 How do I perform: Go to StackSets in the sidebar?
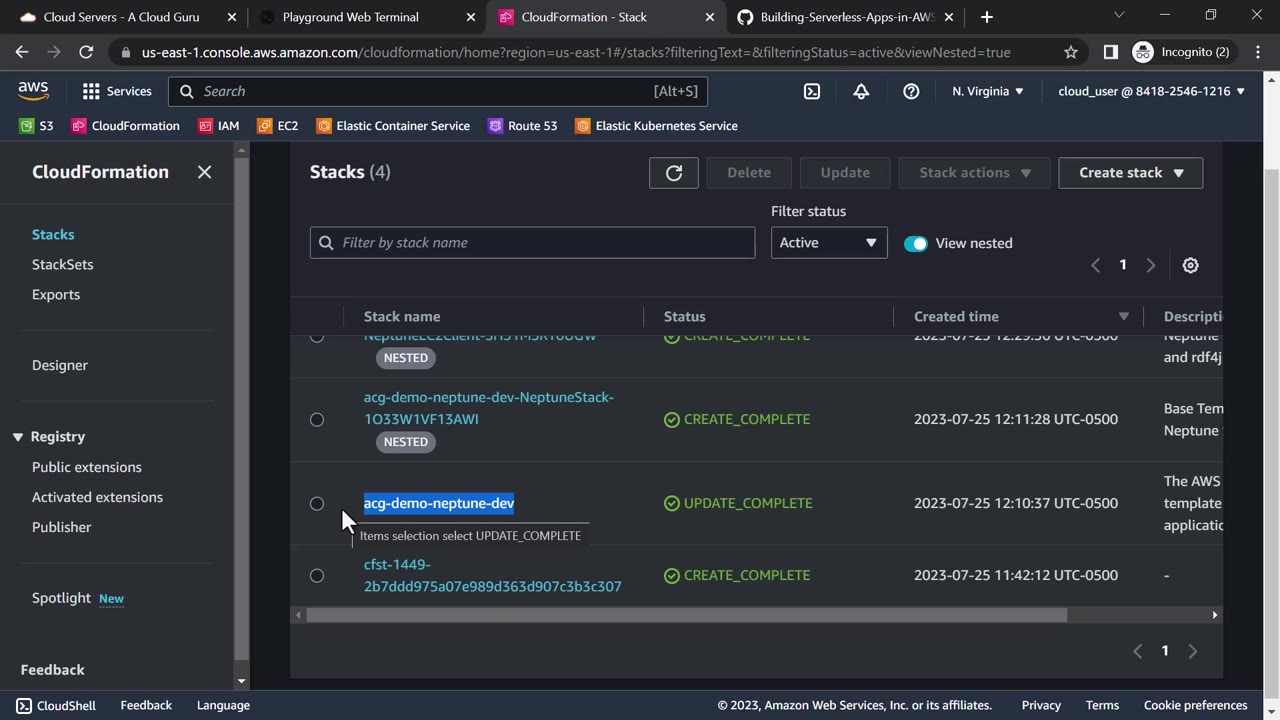pyautogui.click(x=62, y=264)
